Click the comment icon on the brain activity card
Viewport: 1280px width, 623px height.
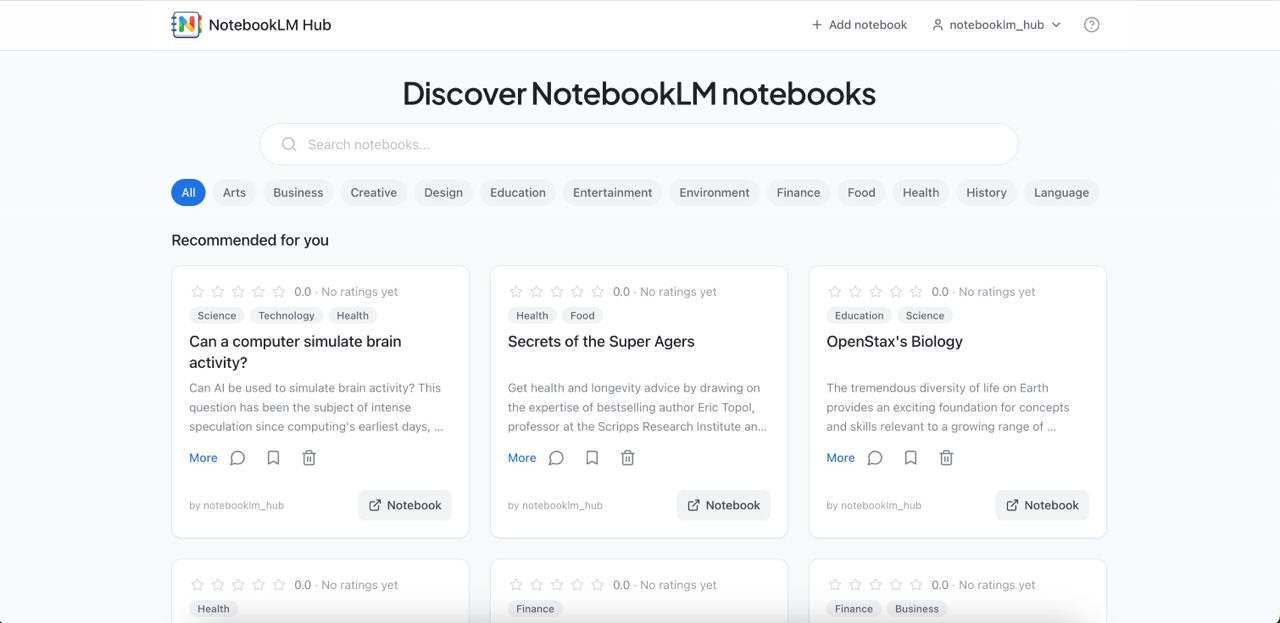tap(237, 457)
